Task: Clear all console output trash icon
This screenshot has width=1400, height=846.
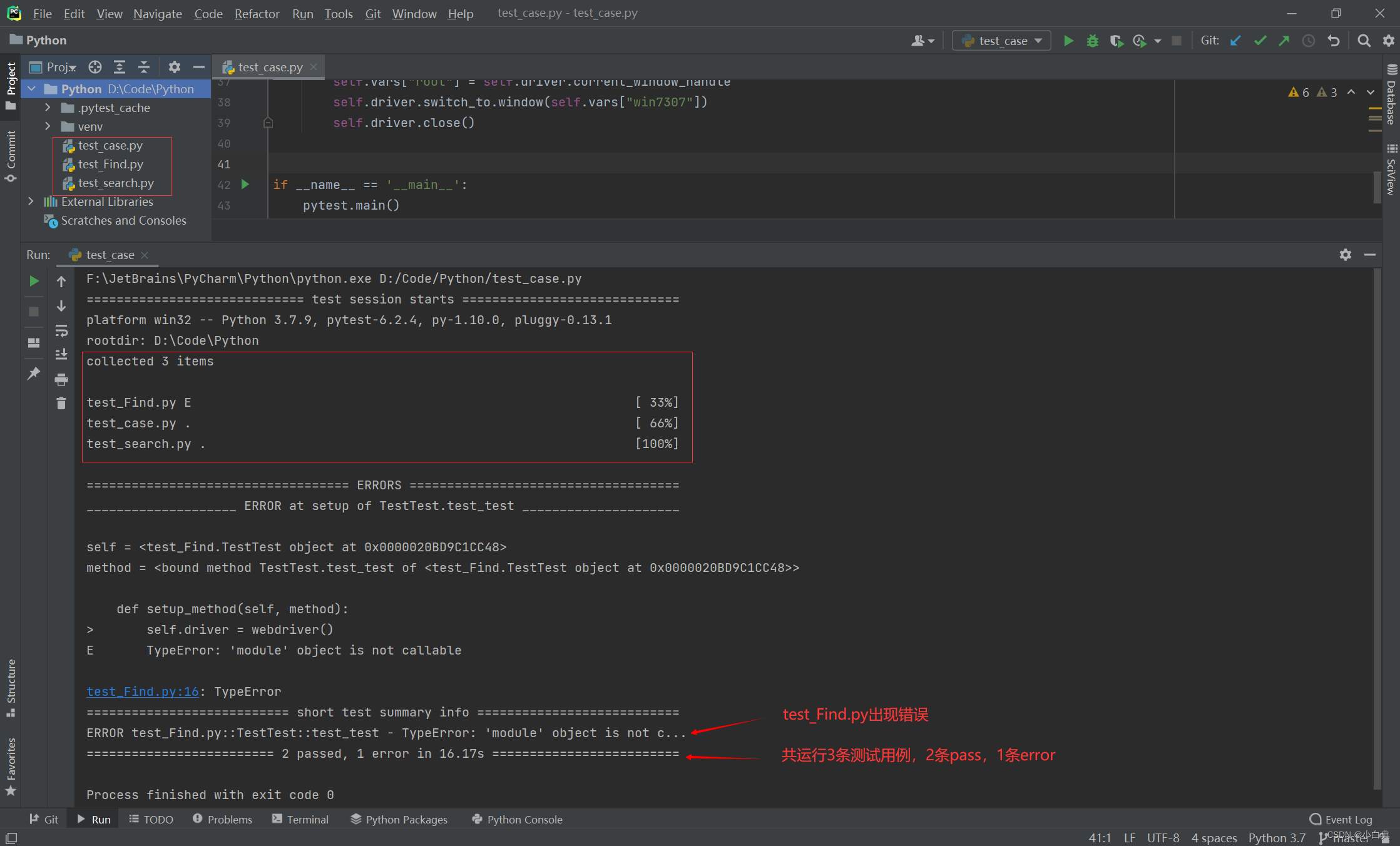Action: (61, 404)
